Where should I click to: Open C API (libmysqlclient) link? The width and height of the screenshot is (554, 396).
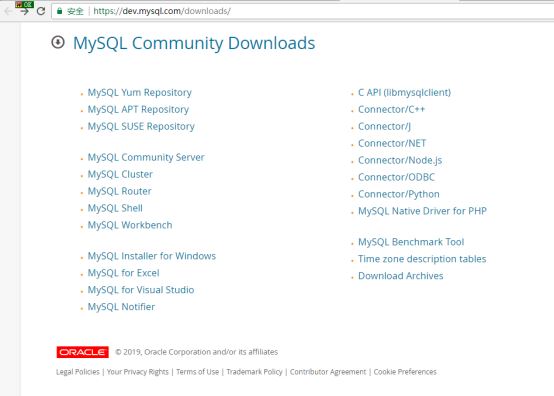(405, 93)
